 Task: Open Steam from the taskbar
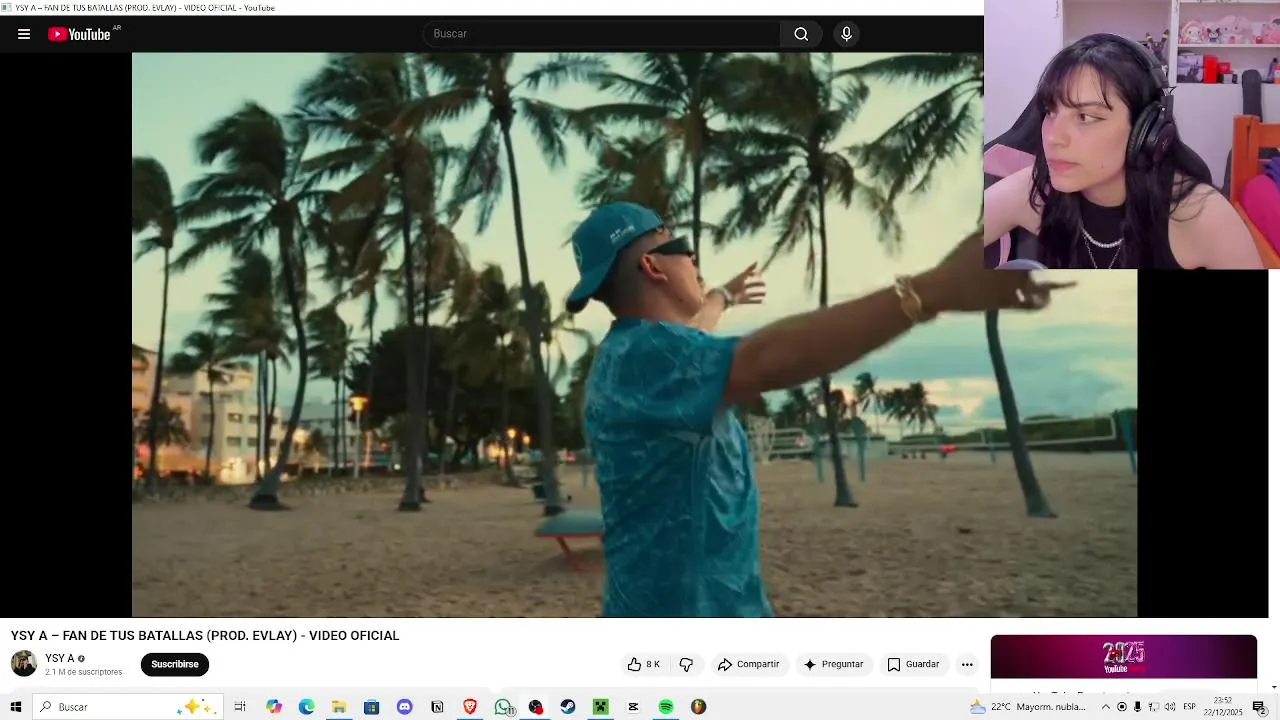pyautogui.click(x=568, y=707)
